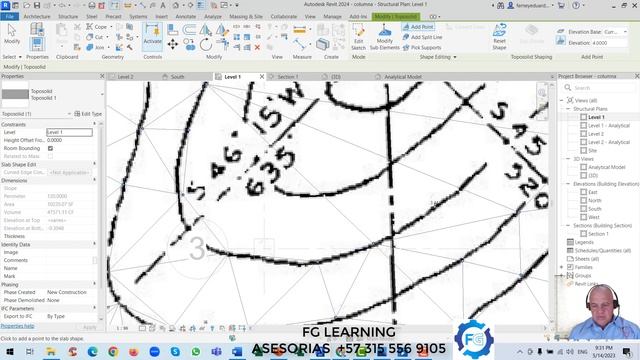Select the Copy tool in Modify panel
Viewport: 640px width, 360px height.
(x=189, y=44)
